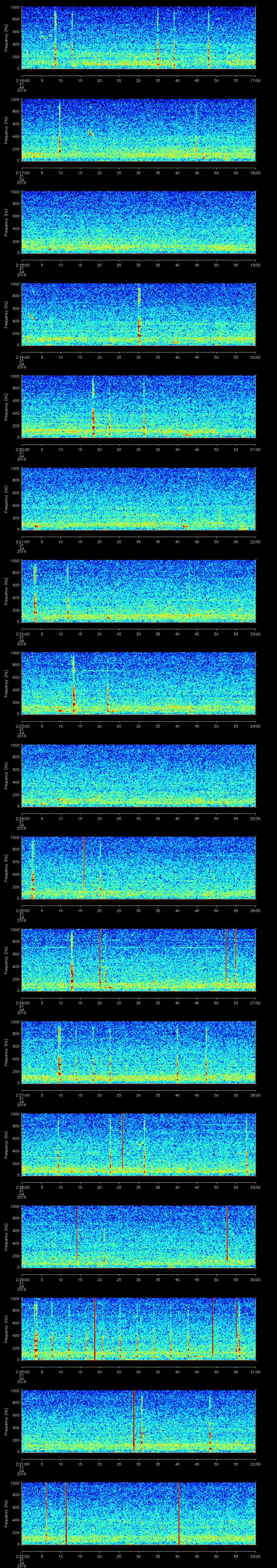This screenshot has width=277, height=1568.
Task: Select the spectrogram panel starting at 2:19:00
Action: 139,314
